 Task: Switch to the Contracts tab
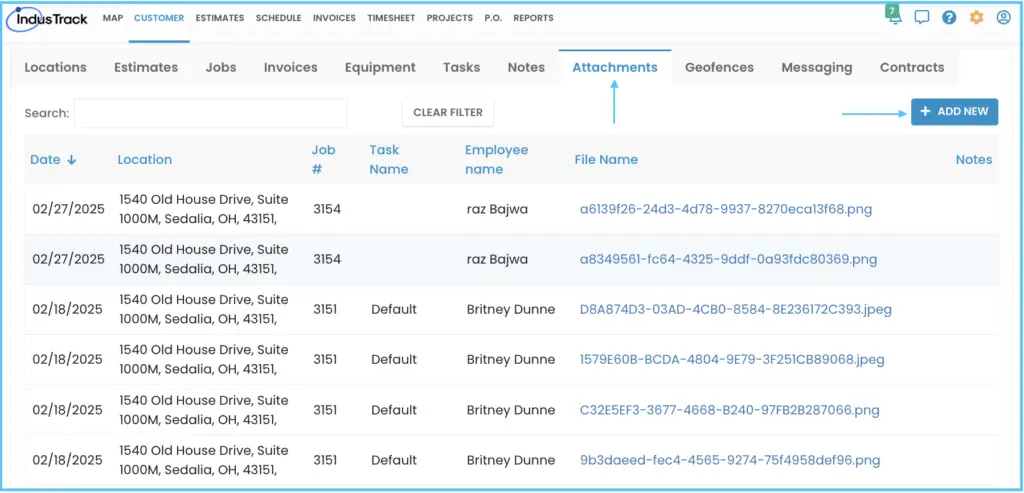coord(912,67)
